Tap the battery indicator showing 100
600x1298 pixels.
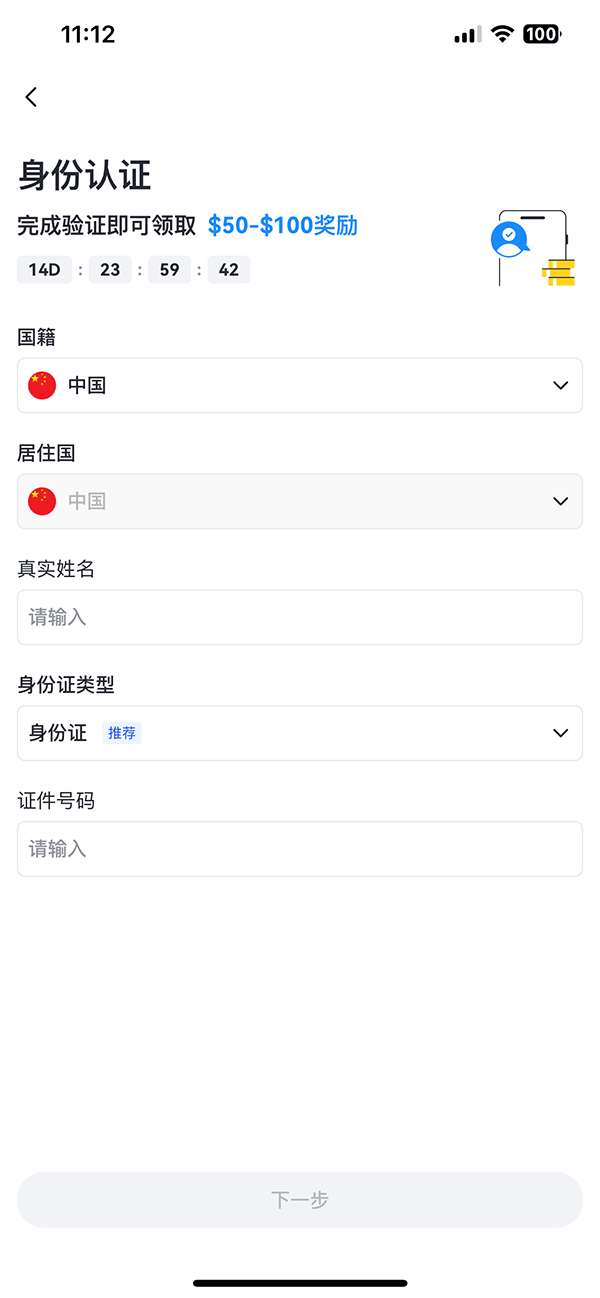[x=539, y=33]
